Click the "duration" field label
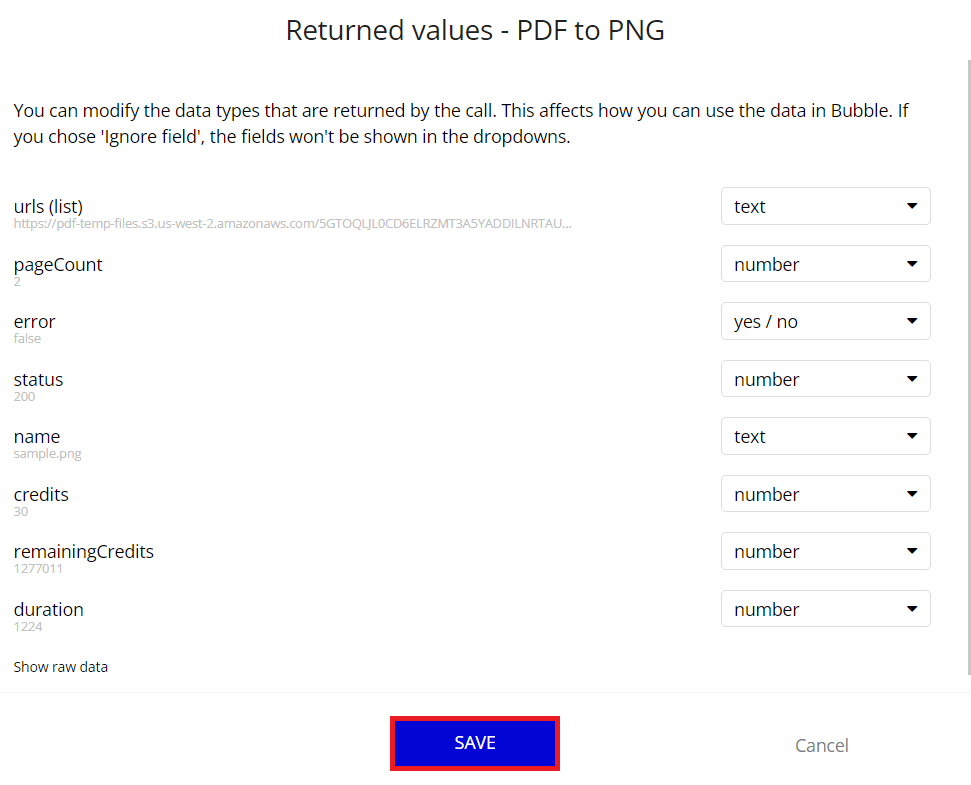 (x=48, y=609)
